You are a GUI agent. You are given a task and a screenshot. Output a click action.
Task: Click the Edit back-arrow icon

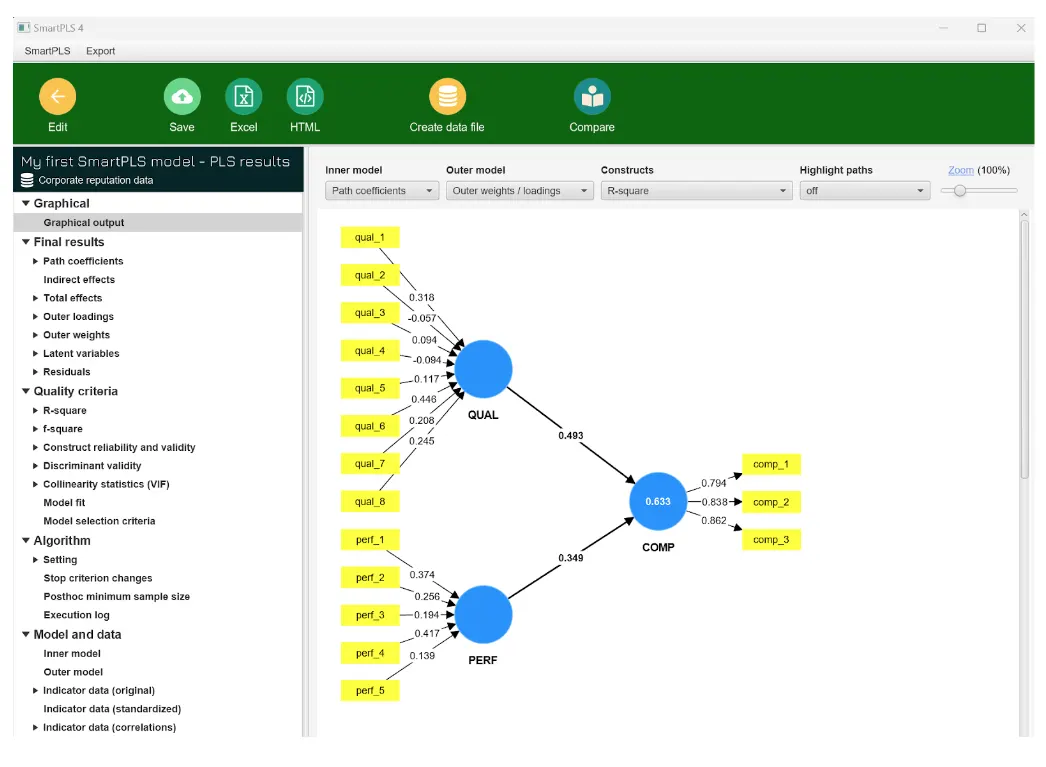pyautogui.click(x=57, y=97)
